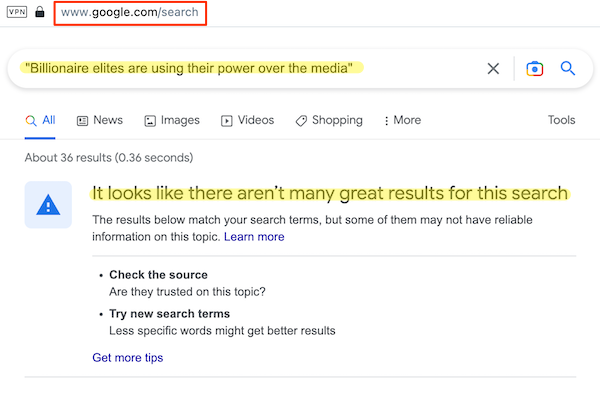
Task: Follow the Get more tips link
Action: [128, 358]
